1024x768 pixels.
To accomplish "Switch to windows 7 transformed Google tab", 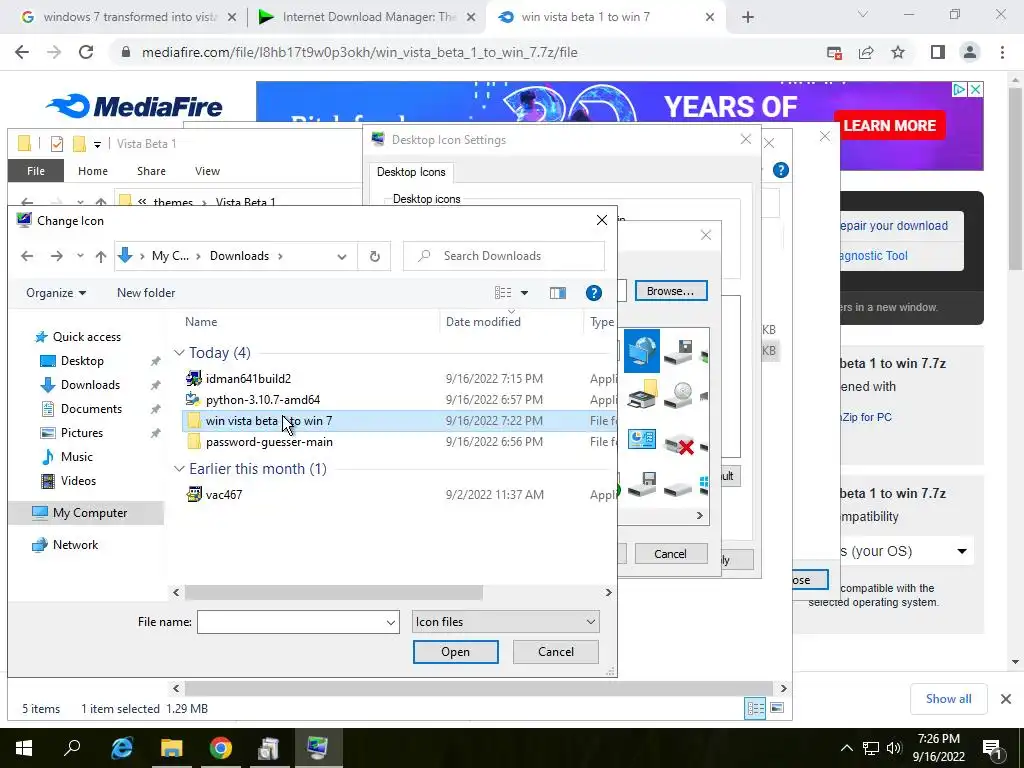I will [128, 17].
